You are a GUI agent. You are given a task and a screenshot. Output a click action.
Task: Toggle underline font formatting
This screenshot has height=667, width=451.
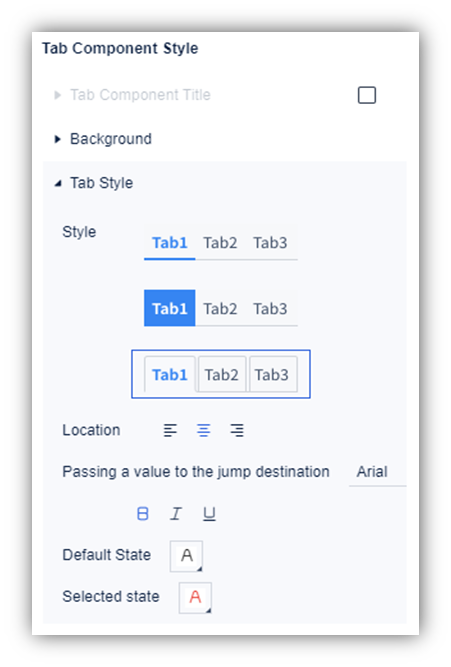coord(209,514)
